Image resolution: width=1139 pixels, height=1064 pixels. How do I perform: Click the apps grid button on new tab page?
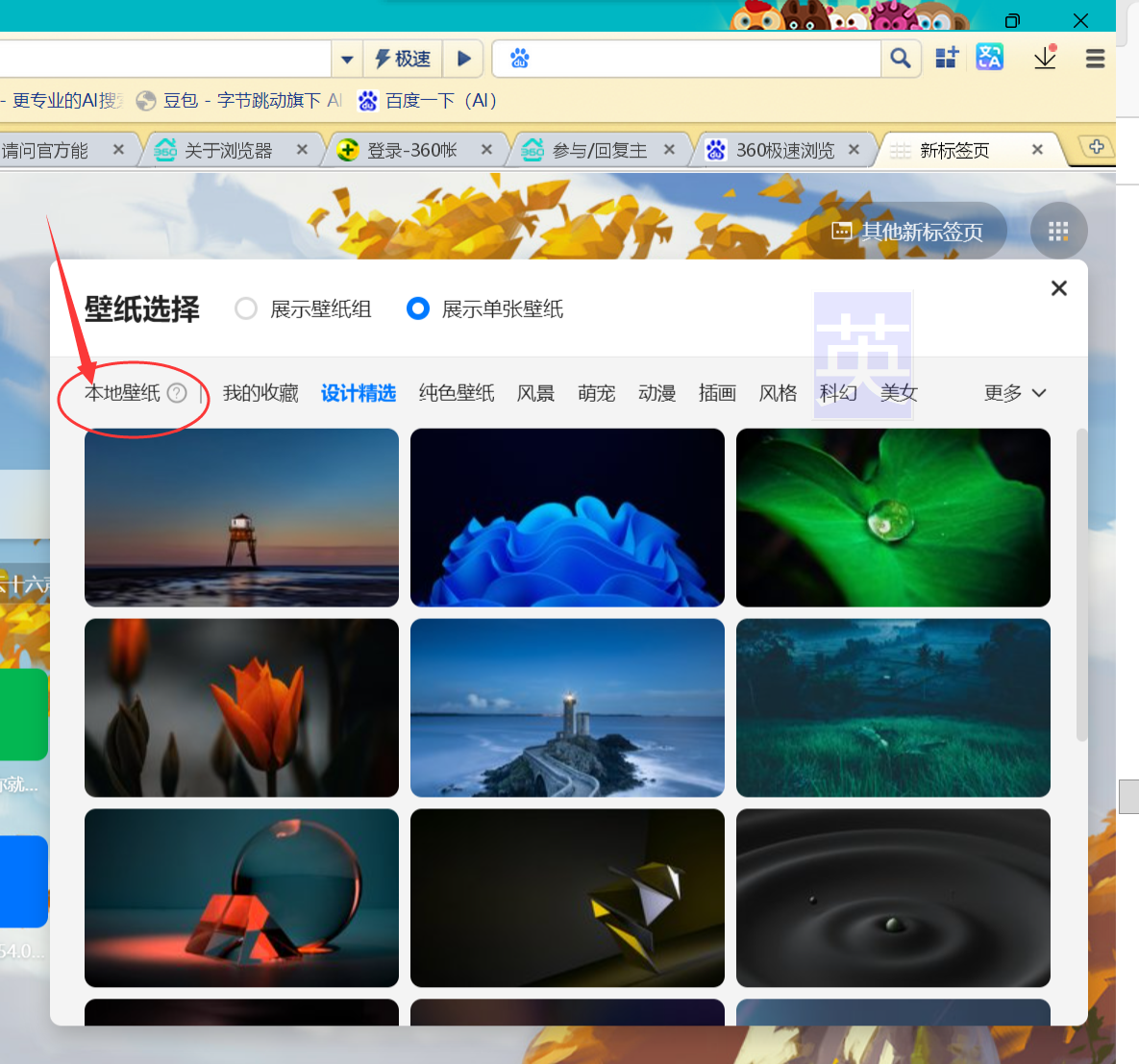coord(1058,231)
